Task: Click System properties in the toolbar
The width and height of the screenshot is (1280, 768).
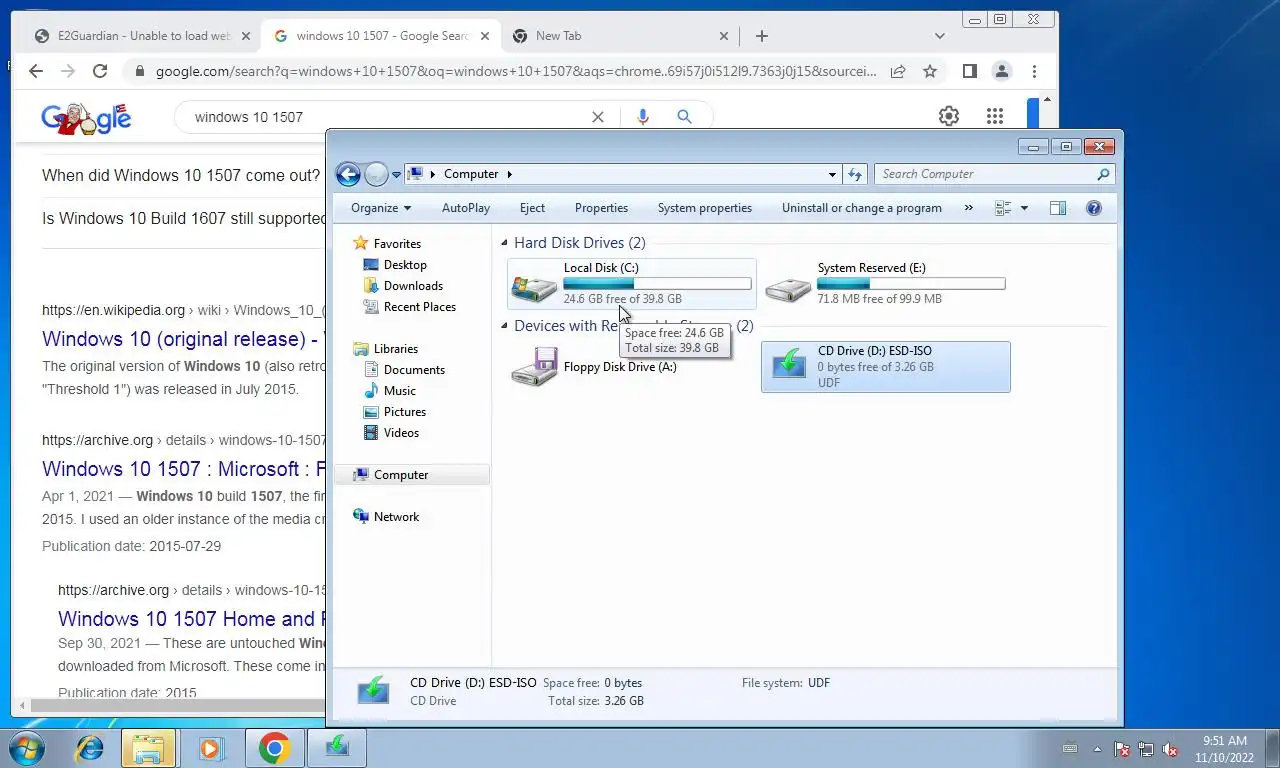Action: (705, 208)
